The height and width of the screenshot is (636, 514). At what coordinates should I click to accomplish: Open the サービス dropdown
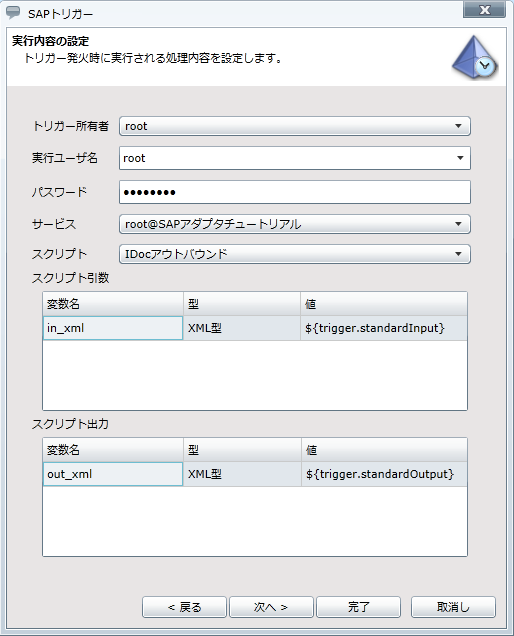coord(295,224)
